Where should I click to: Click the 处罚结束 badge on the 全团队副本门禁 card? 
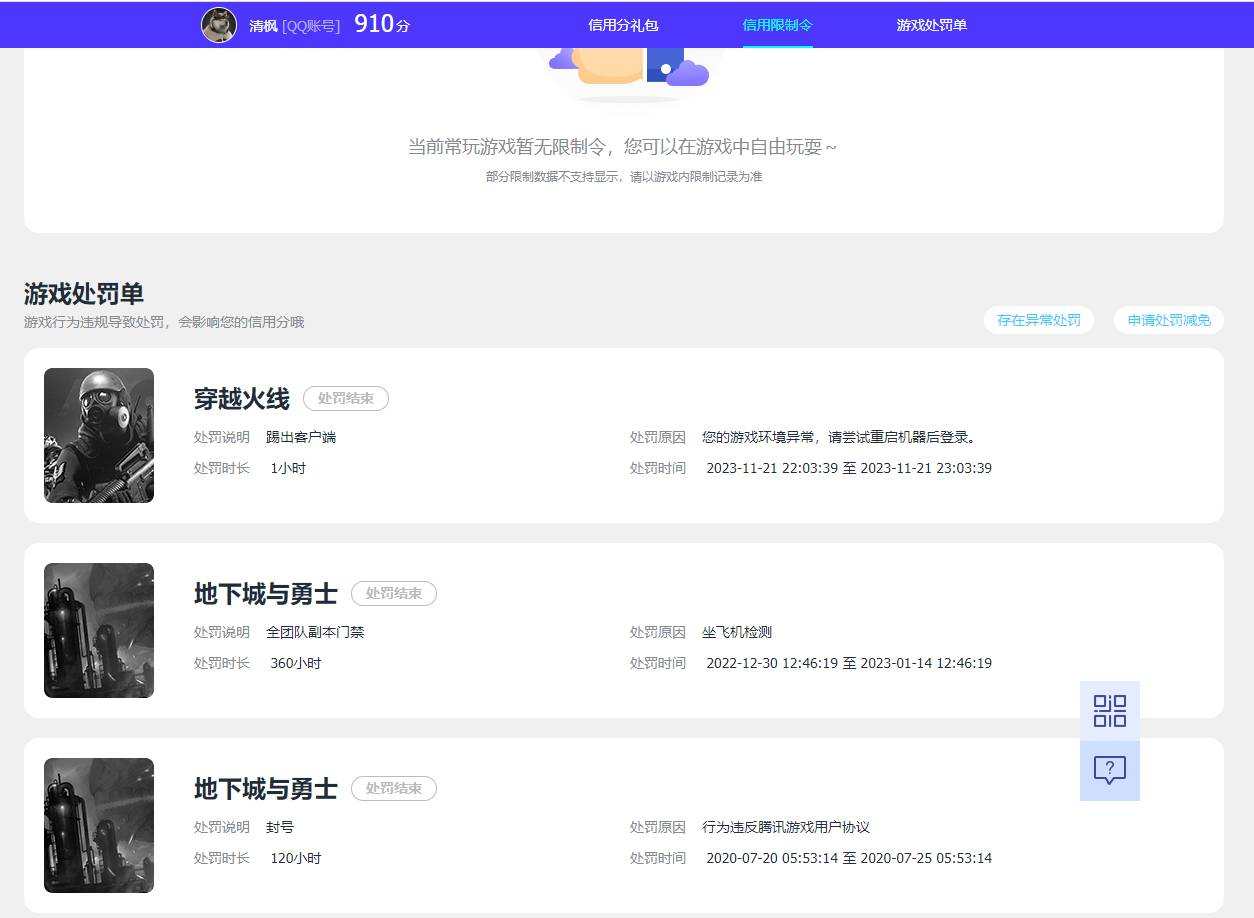394,593
